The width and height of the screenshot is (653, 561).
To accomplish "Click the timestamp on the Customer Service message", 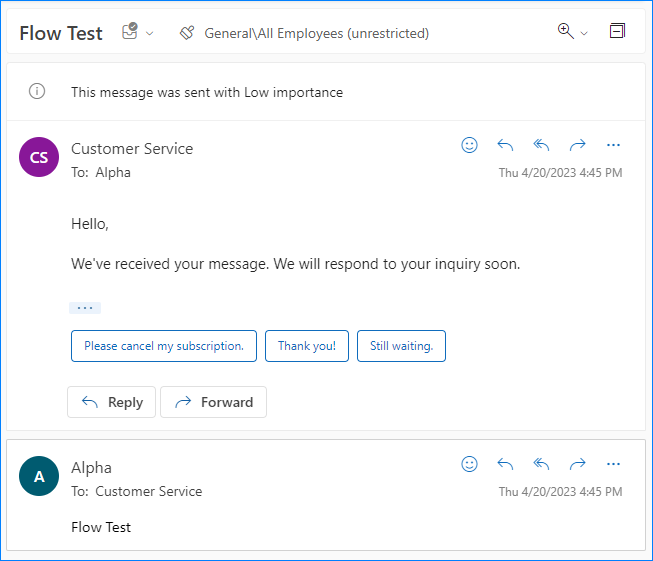I will (x=561, y=172).
